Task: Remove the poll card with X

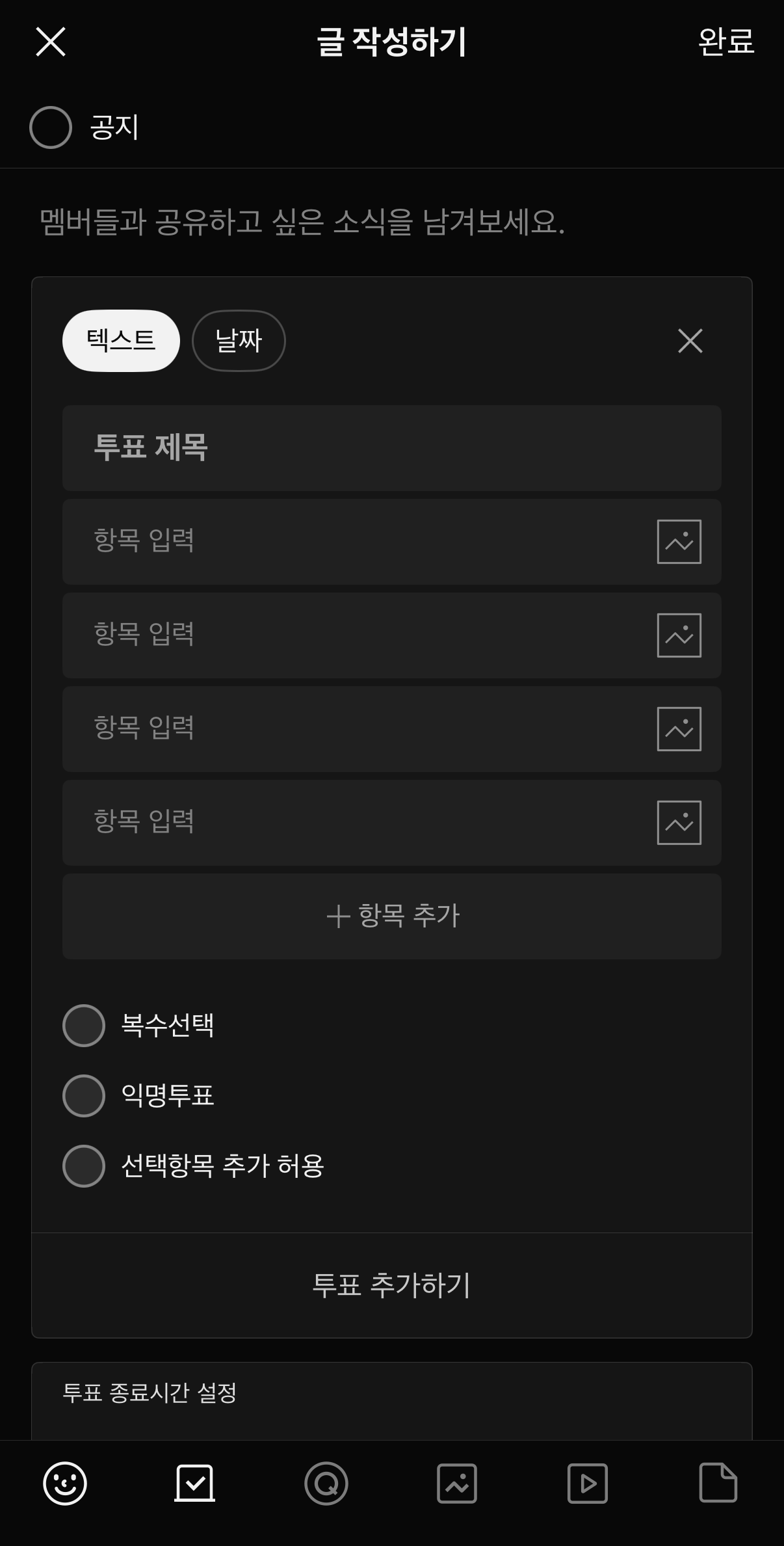Action: point(690,341)
